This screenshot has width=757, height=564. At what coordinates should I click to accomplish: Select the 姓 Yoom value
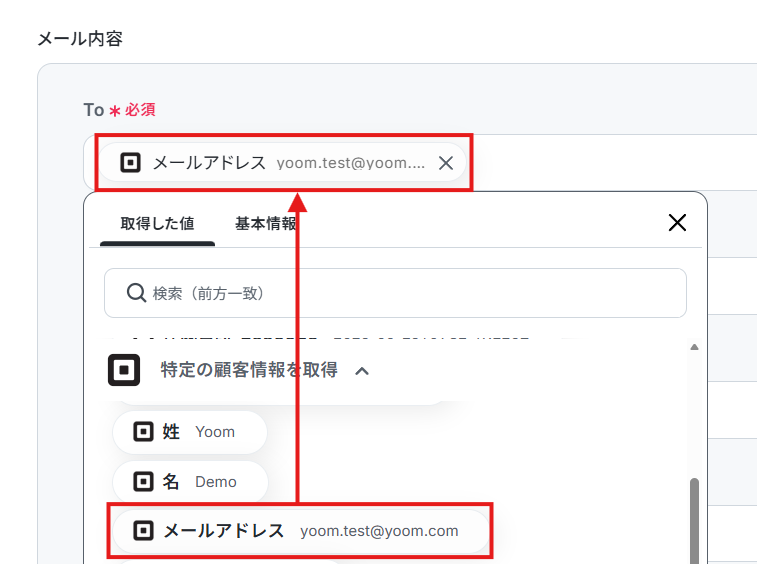click(x=190, y=432)
